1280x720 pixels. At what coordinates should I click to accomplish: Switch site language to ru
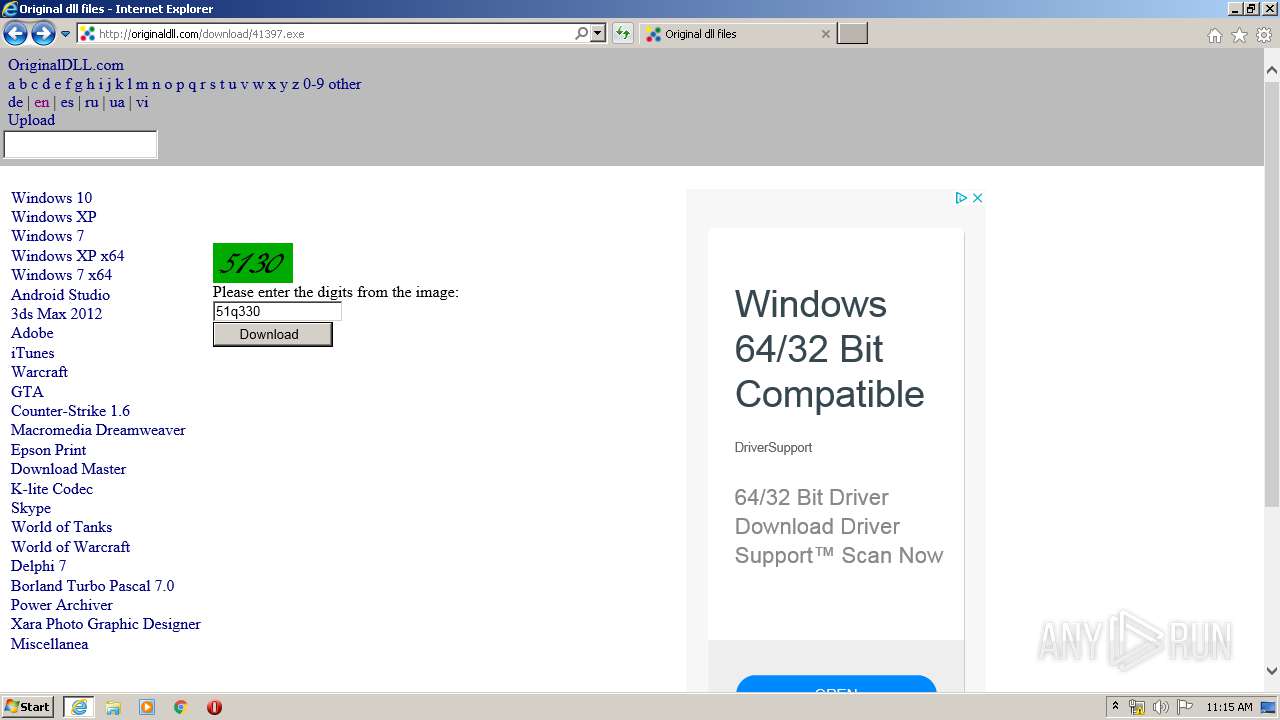tap(92, 102)
